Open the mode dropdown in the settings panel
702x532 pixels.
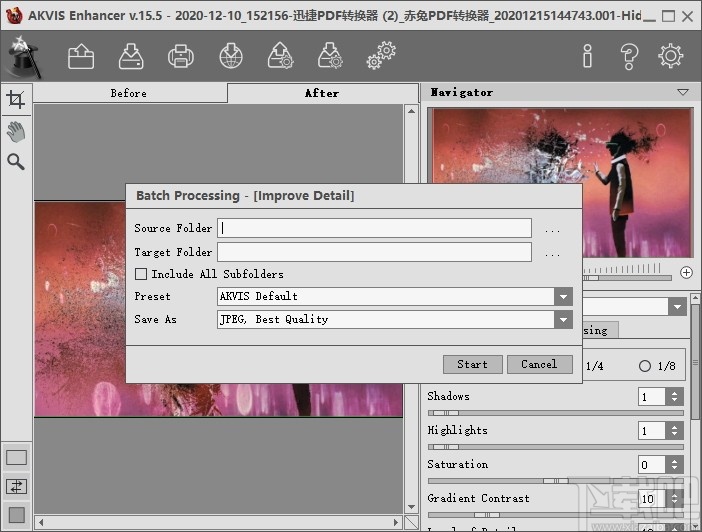coord(677,307)
